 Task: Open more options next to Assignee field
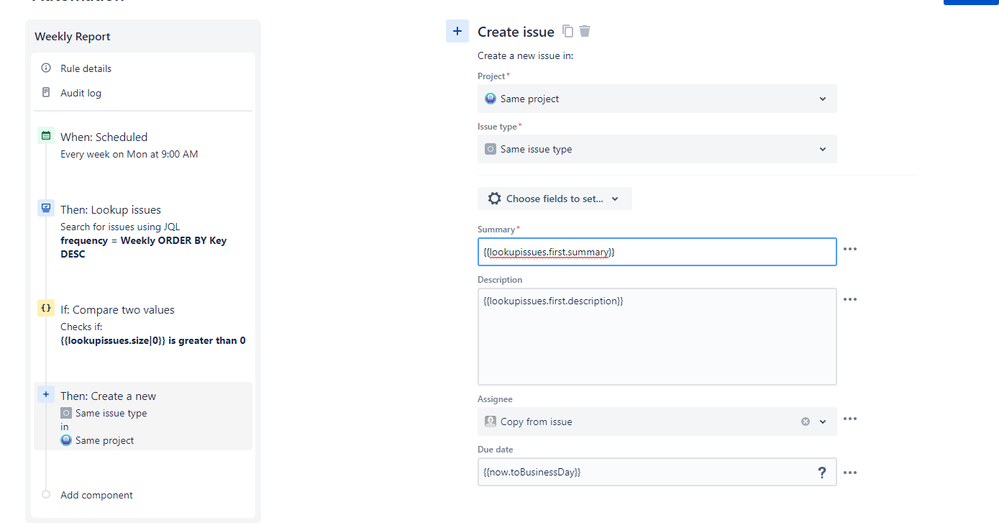coord(850,419)
